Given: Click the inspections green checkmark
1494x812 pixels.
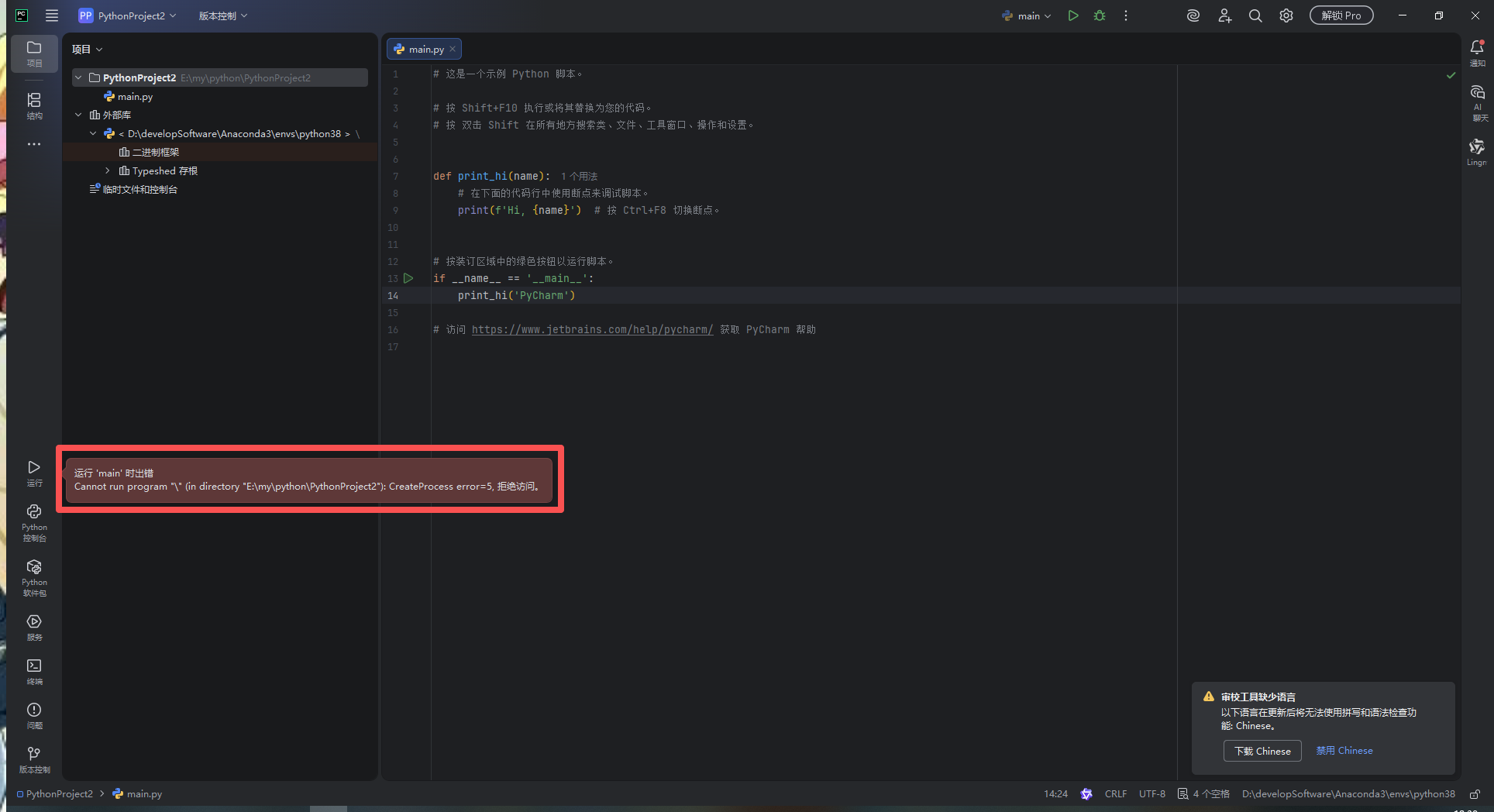Looking at the screenshot, I should 1451,75.
